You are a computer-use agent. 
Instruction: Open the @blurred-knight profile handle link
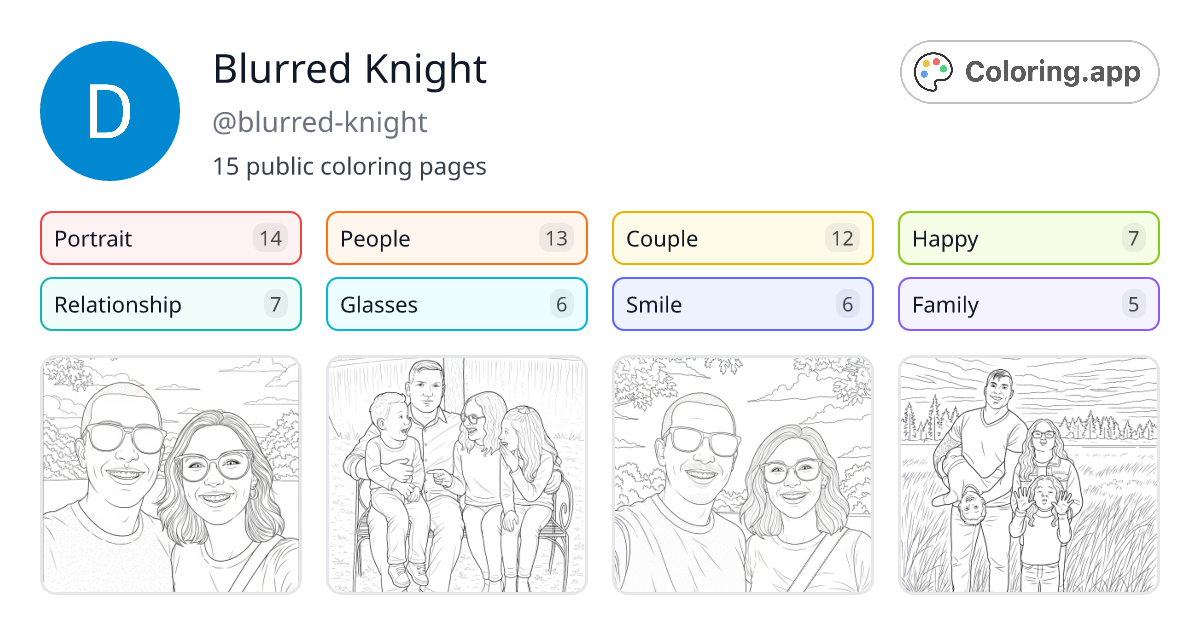click(320, 122)
